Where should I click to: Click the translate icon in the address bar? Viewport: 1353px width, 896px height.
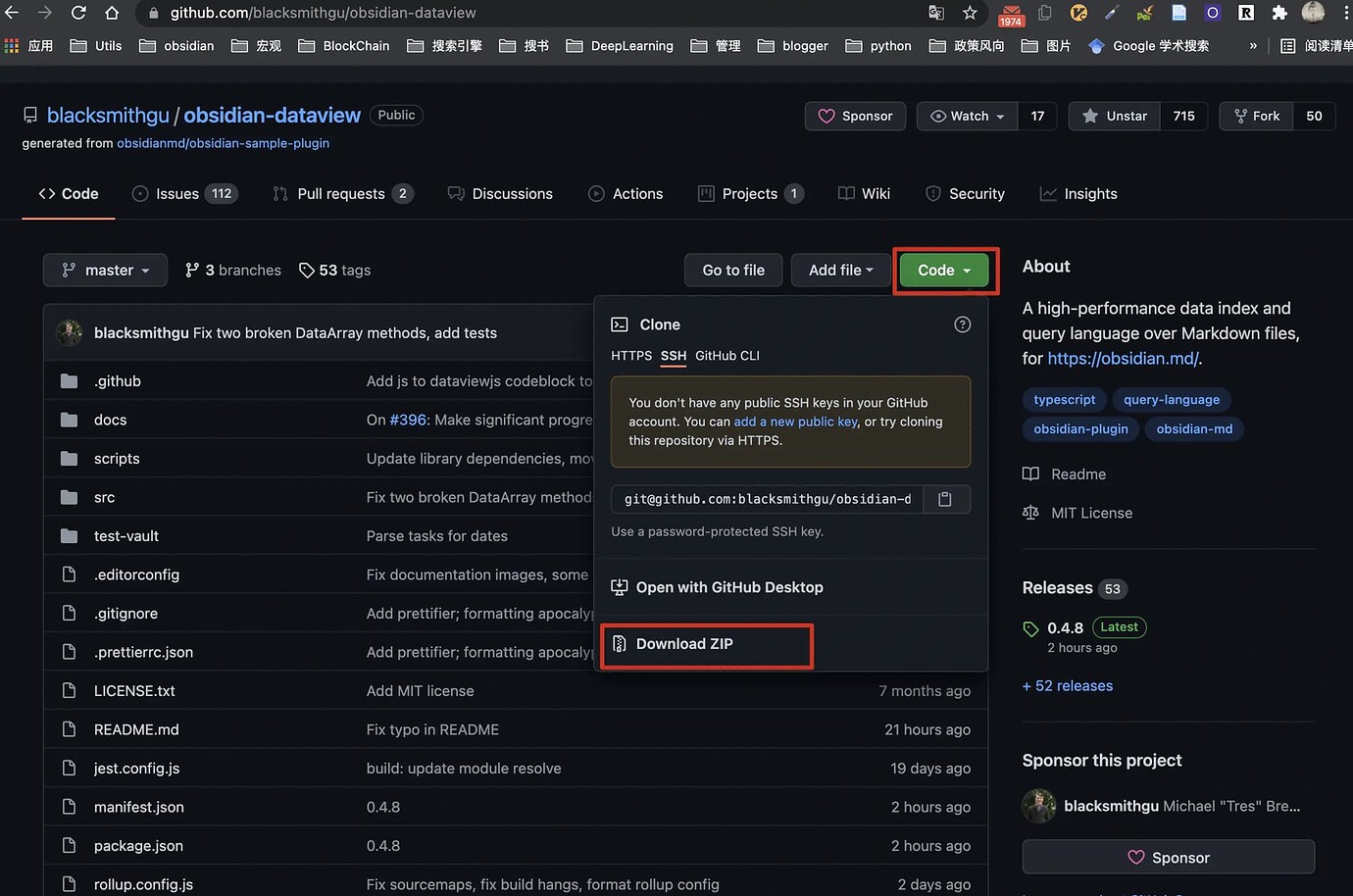pyautogui.click(x=935, y=13)
